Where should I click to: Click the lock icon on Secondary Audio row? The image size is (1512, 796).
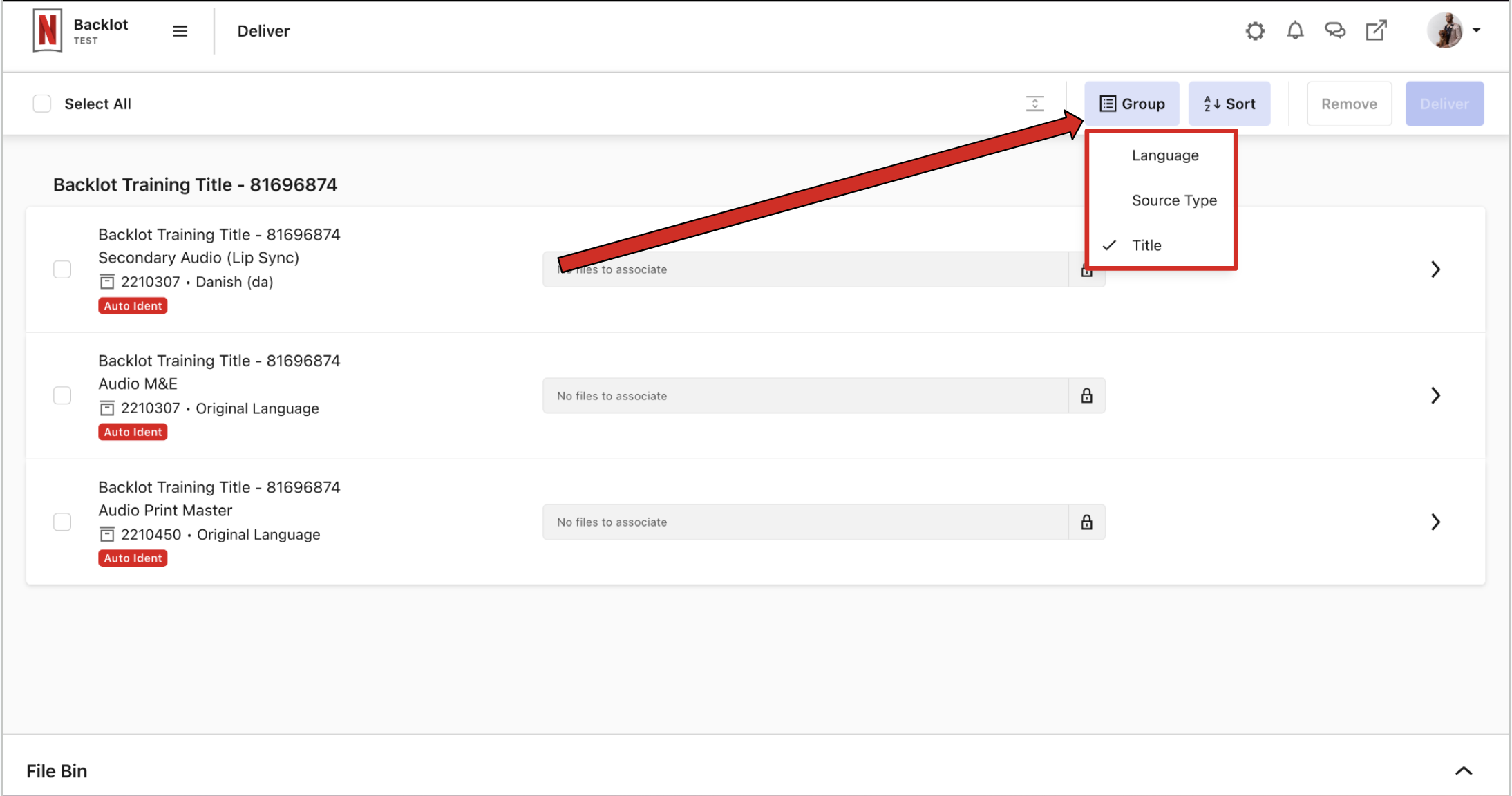tap(1086, 269)
